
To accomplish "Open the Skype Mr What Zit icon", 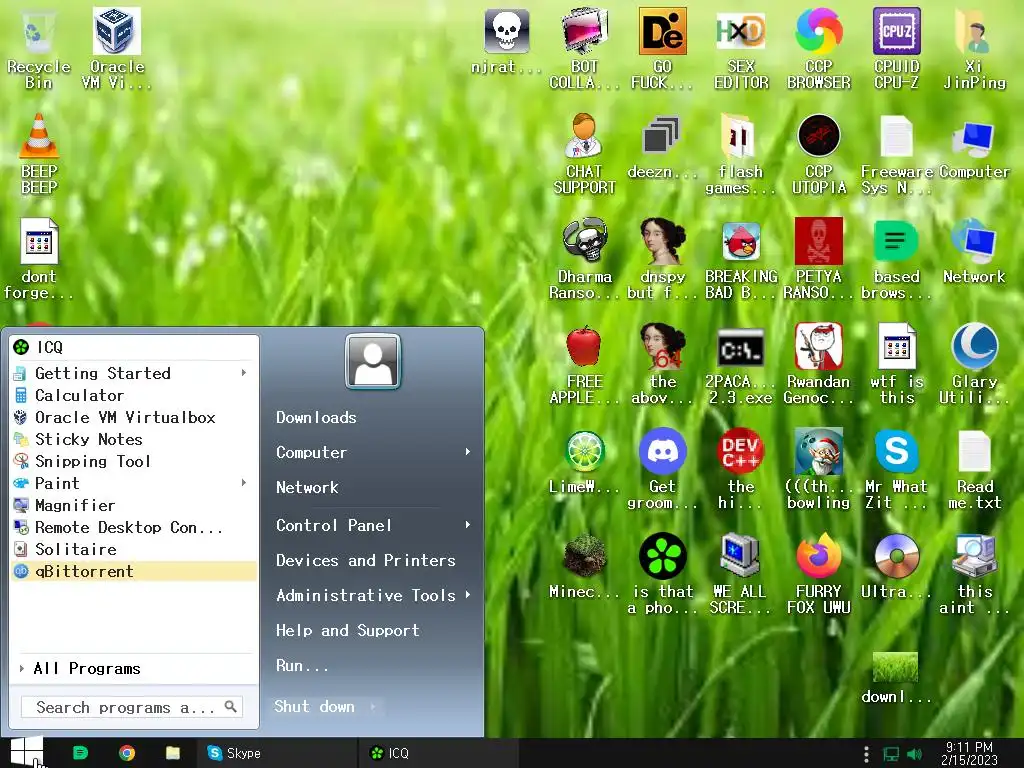I will click(897, 451).
